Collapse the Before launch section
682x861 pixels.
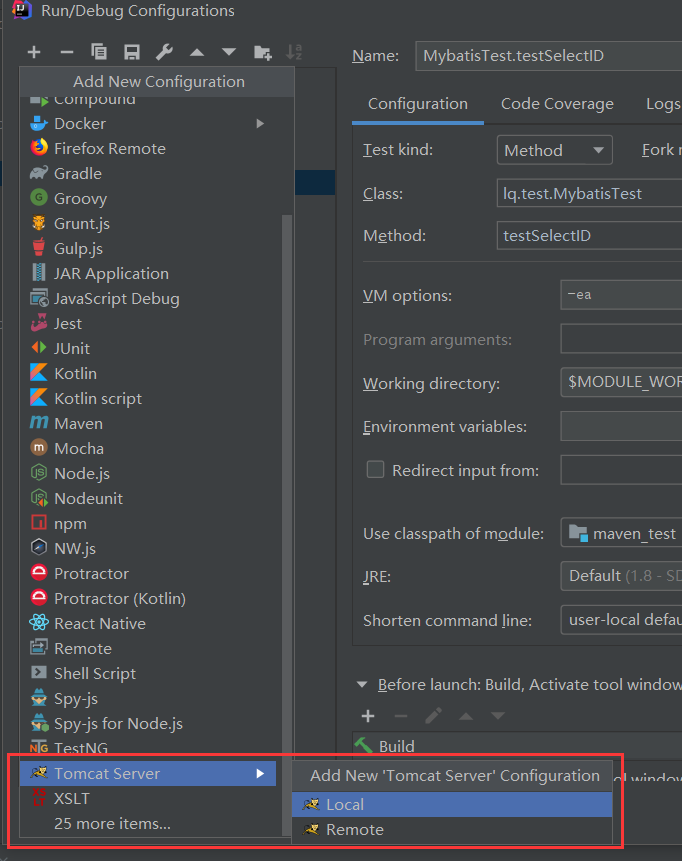pos(362,685)
